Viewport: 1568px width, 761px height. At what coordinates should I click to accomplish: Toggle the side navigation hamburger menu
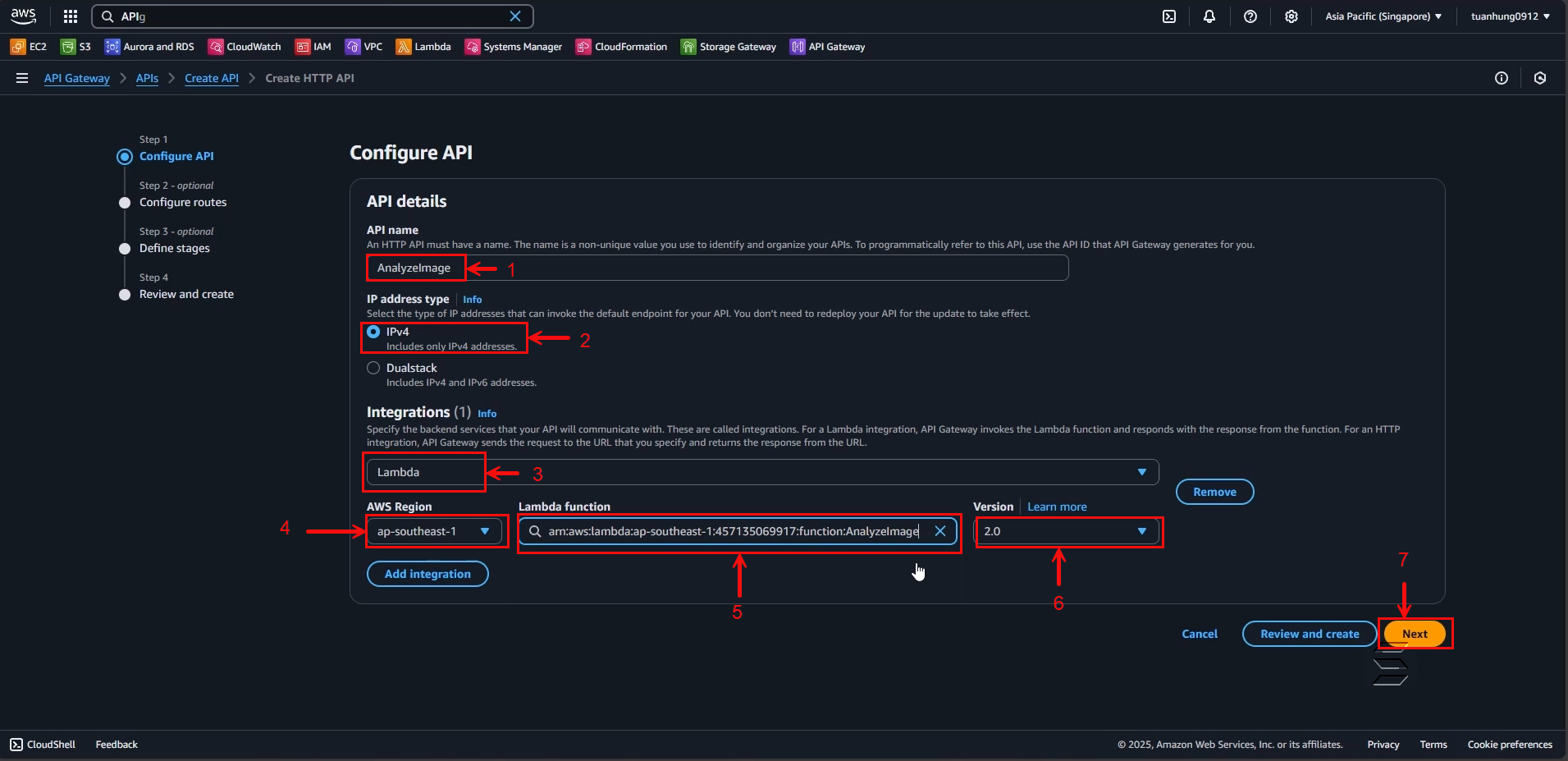click(22, 78)
